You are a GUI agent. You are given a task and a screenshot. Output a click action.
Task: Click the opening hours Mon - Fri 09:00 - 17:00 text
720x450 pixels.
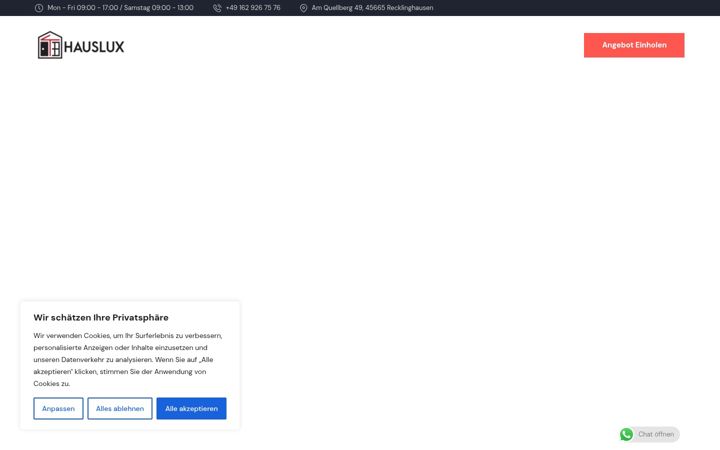click(120, 8)
